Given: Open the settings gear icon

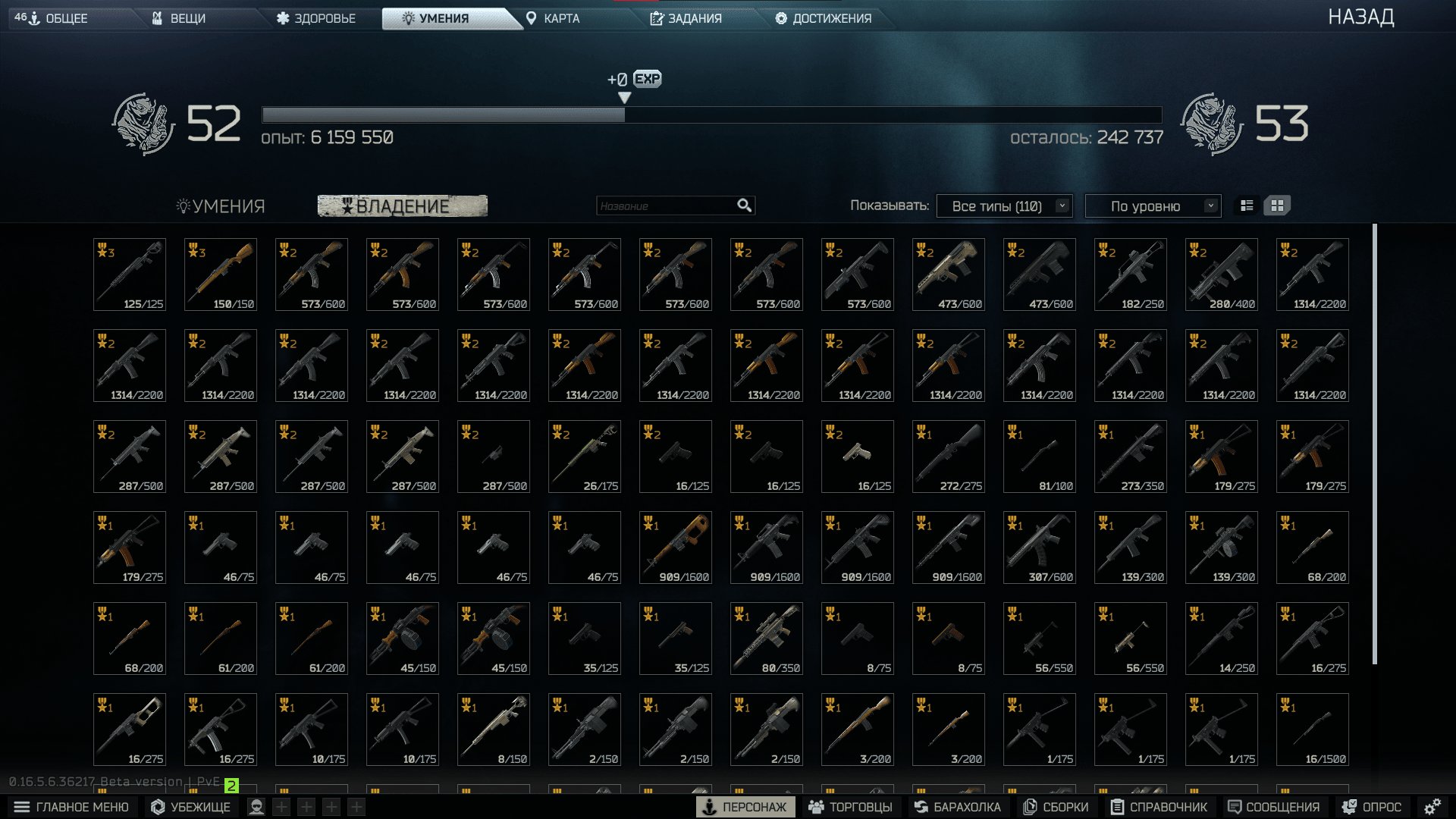Looking at the screenshot, I should 1432,807.
